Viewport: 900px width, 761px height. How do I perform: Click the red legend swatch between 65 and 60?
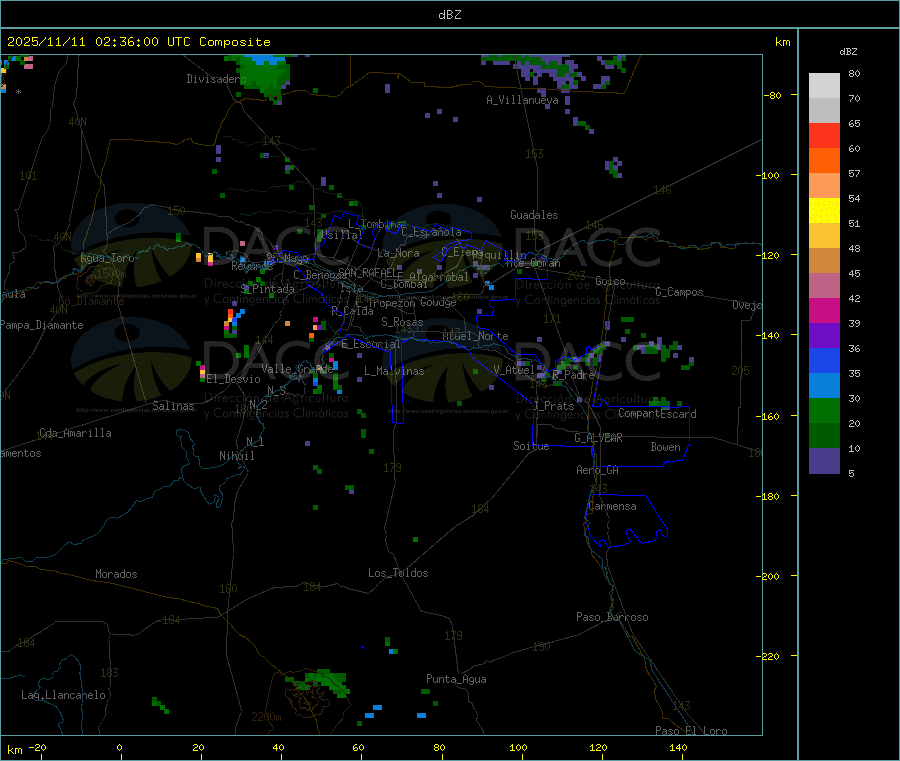(x=824, y=135)
